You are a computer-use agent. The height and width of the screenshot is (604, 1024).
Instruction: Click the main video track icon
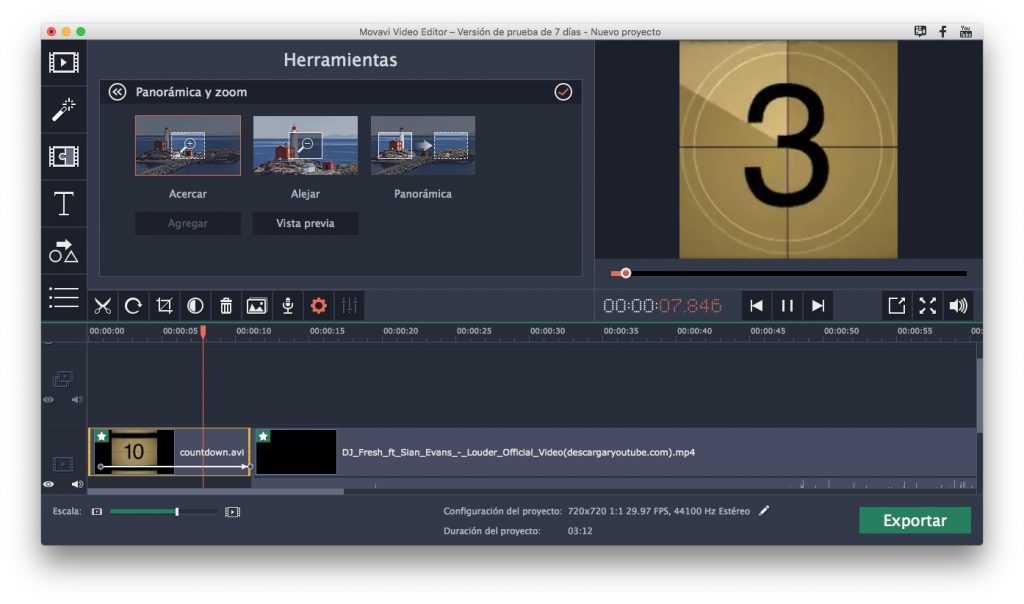tap(63, 464)
